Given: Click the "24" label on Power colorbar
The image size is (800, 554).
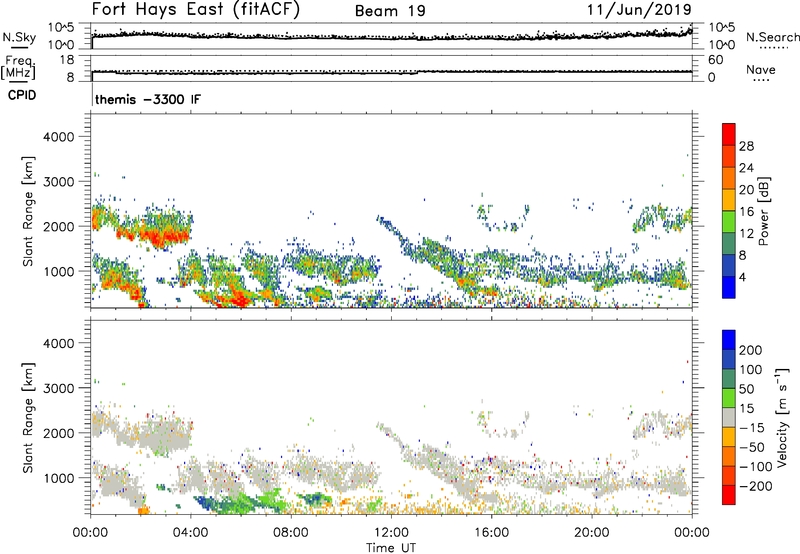Looking at the screenshot, I should click(746, 168).
